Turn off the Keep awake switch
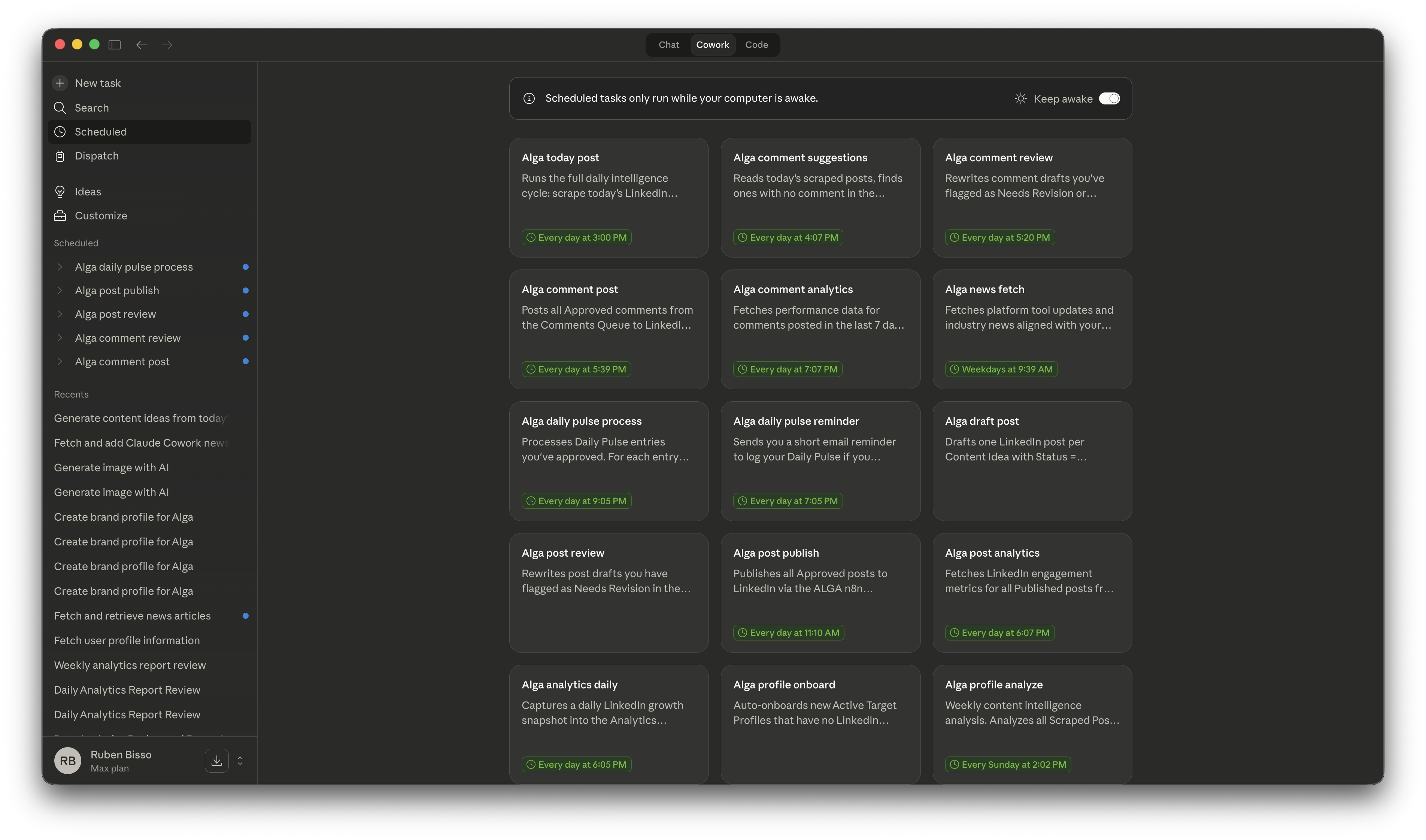Image resolution: width=1426 pixels, height=840 pixels. click(x=1109, y=98)
